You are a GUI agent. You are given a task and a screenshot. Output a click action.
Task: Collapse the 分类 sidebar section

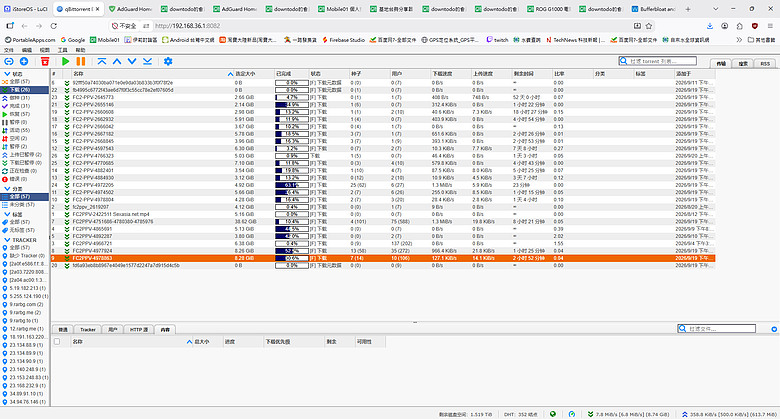7,189
